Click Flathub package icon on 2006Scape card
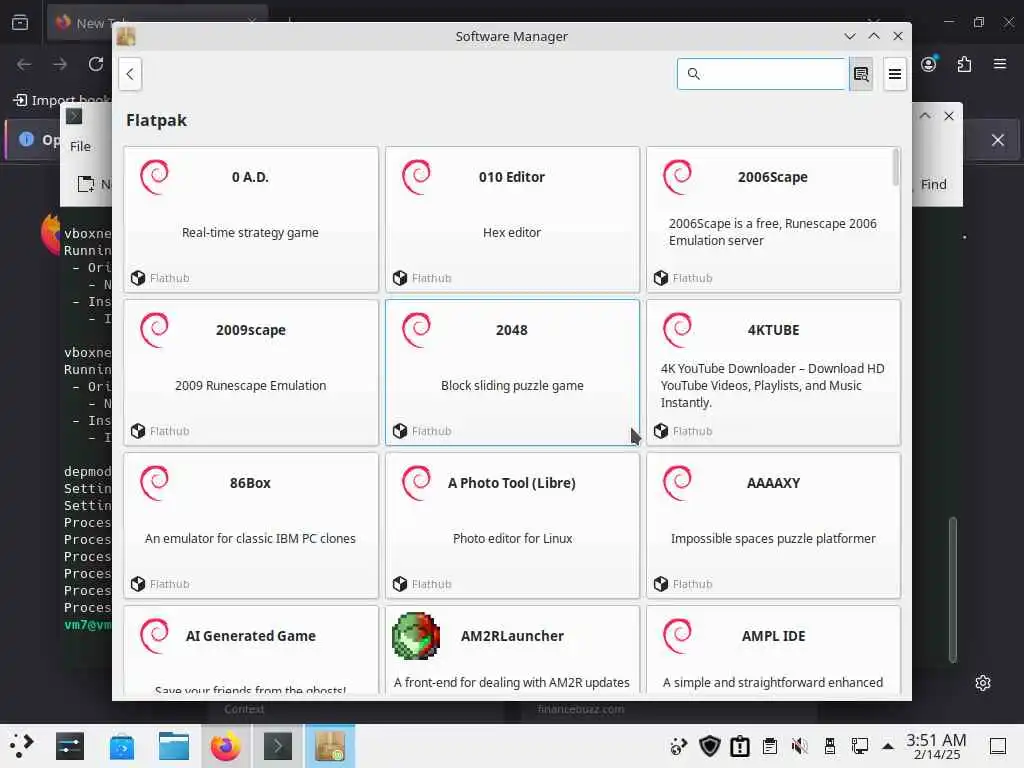 pos(661,278)
